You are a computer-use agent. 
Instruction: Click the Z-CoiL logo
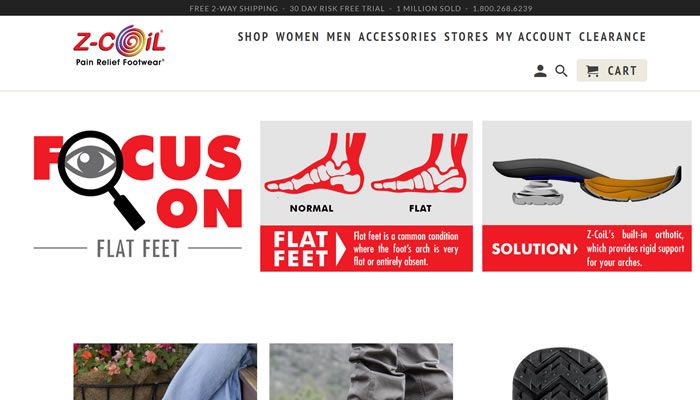pos(119,46)
